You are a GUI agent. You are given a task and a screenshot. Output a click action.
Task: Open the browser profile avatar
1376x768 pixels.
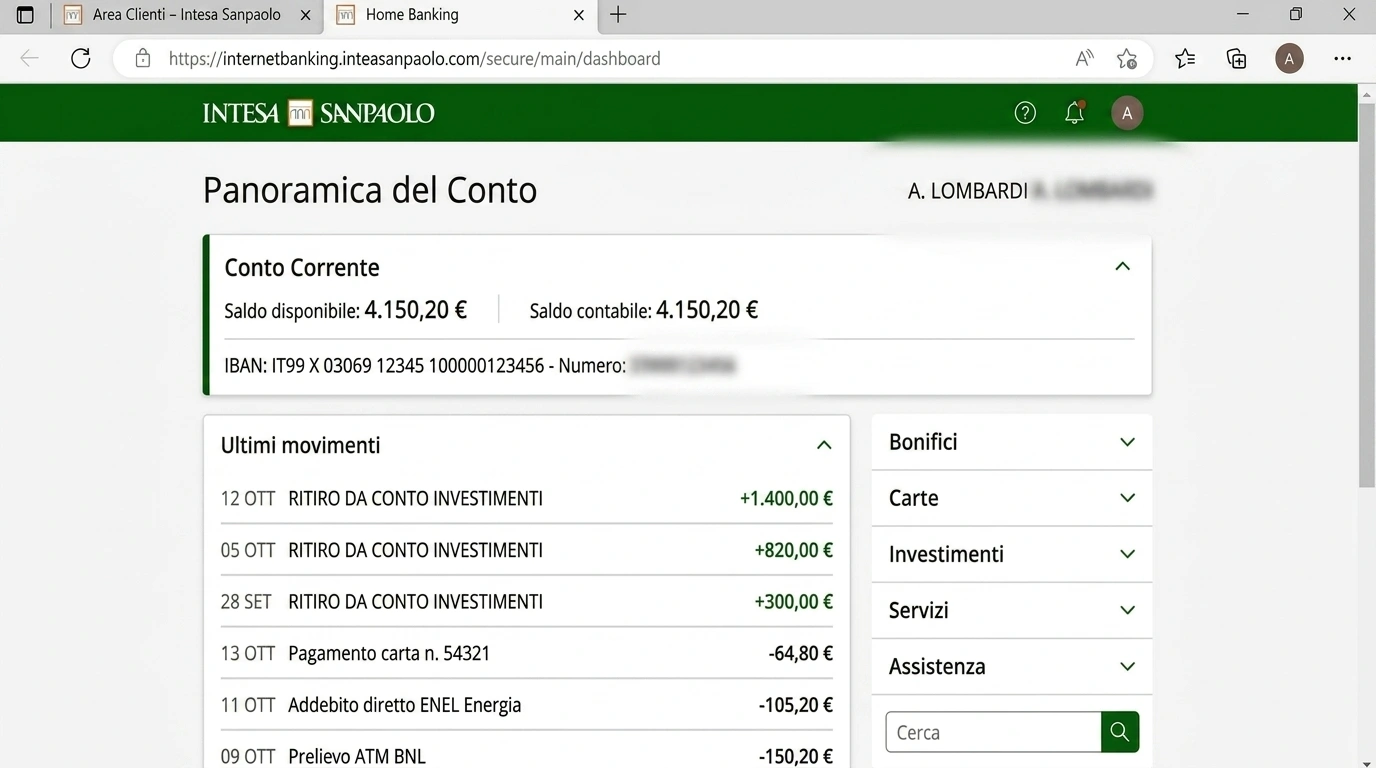(x=1289, y=58)
